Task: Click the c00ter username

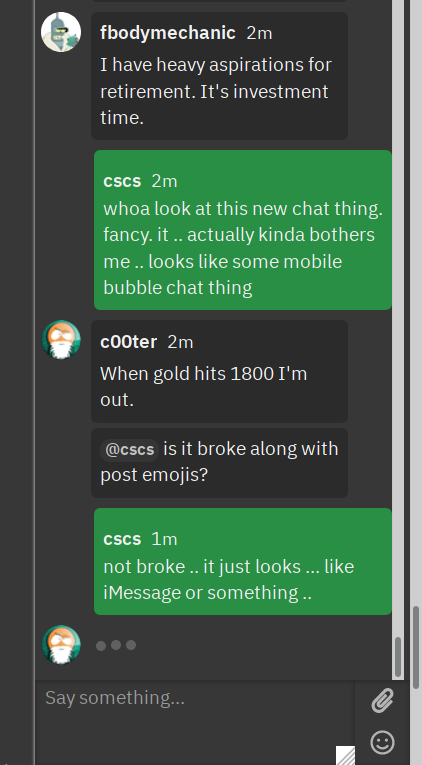Action: point(128,342)
